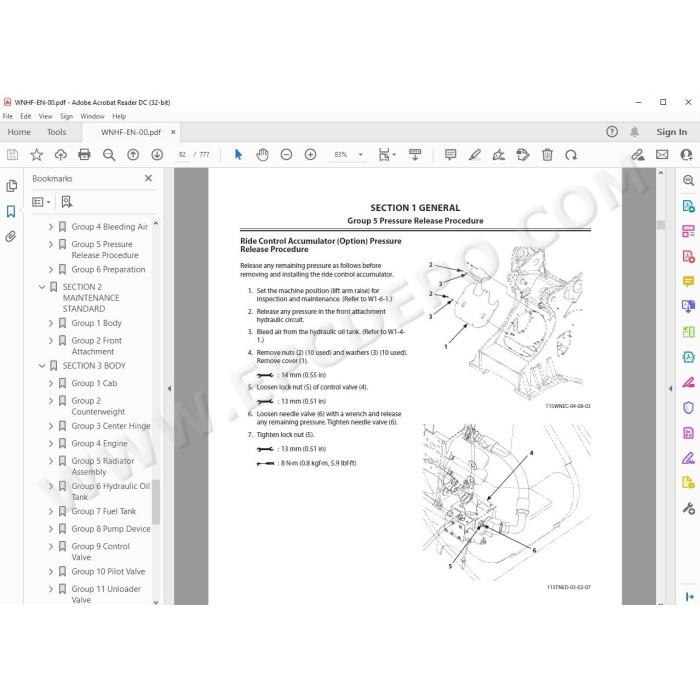Click the Sign document pen icon
This screenshot has height=700, width=700.
[x=499, y=155]
